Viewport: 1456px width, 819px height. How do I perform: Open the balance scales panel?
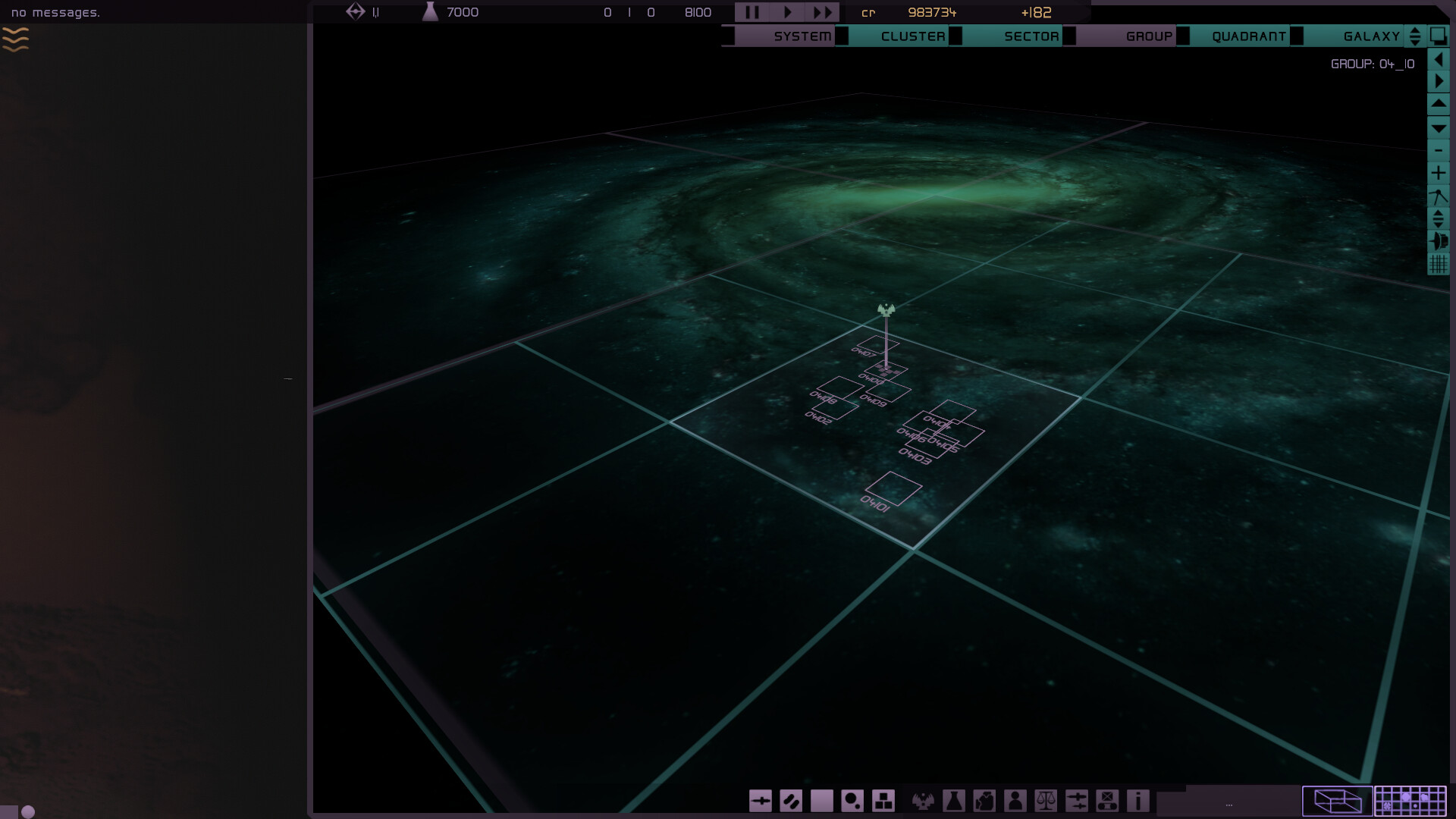(1046, 801)
